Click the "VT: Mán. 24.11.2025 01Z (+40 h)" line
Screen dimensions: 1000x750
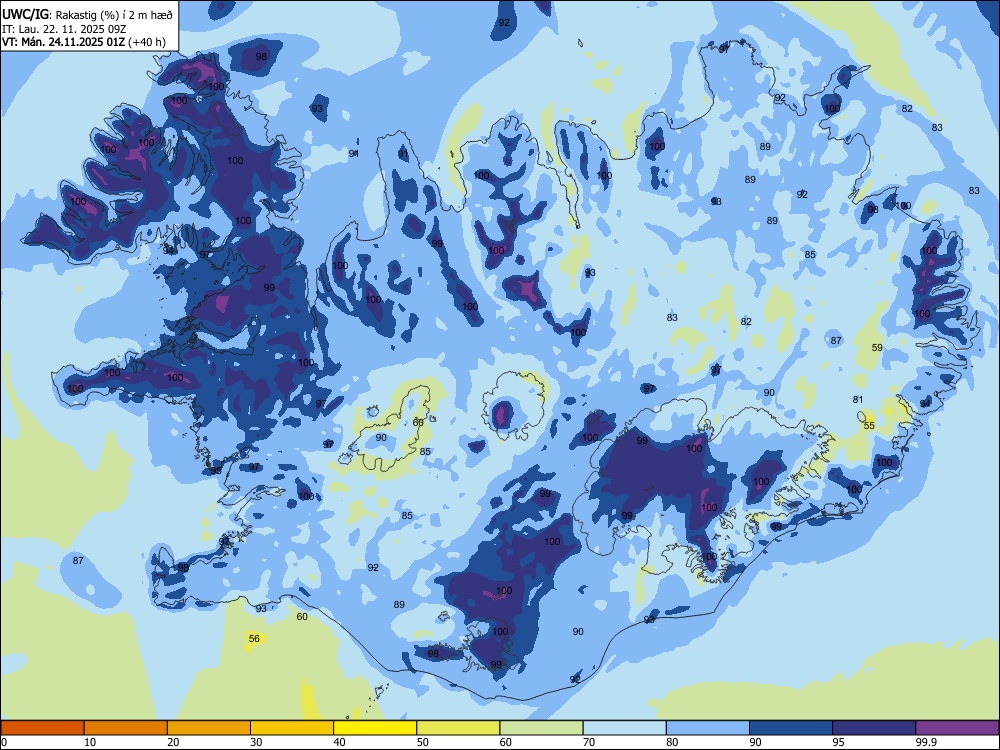pyautogui.click(x=84, y=42)
